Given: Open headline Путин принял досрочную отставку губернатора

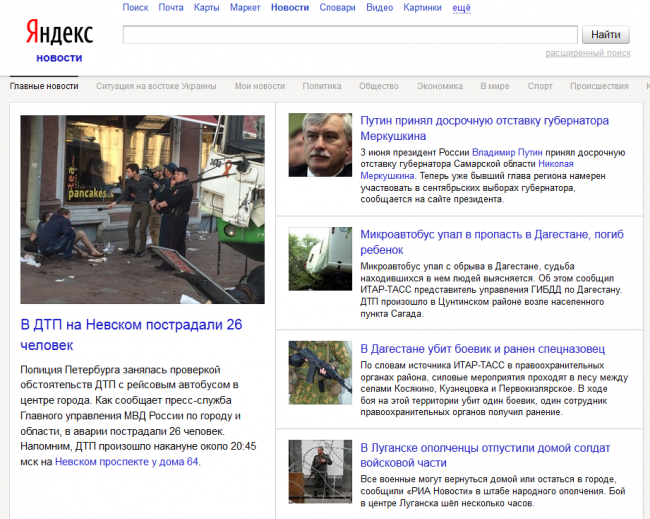Looking at the screenshot, I should pyautogui.click(x=484, y=128).
